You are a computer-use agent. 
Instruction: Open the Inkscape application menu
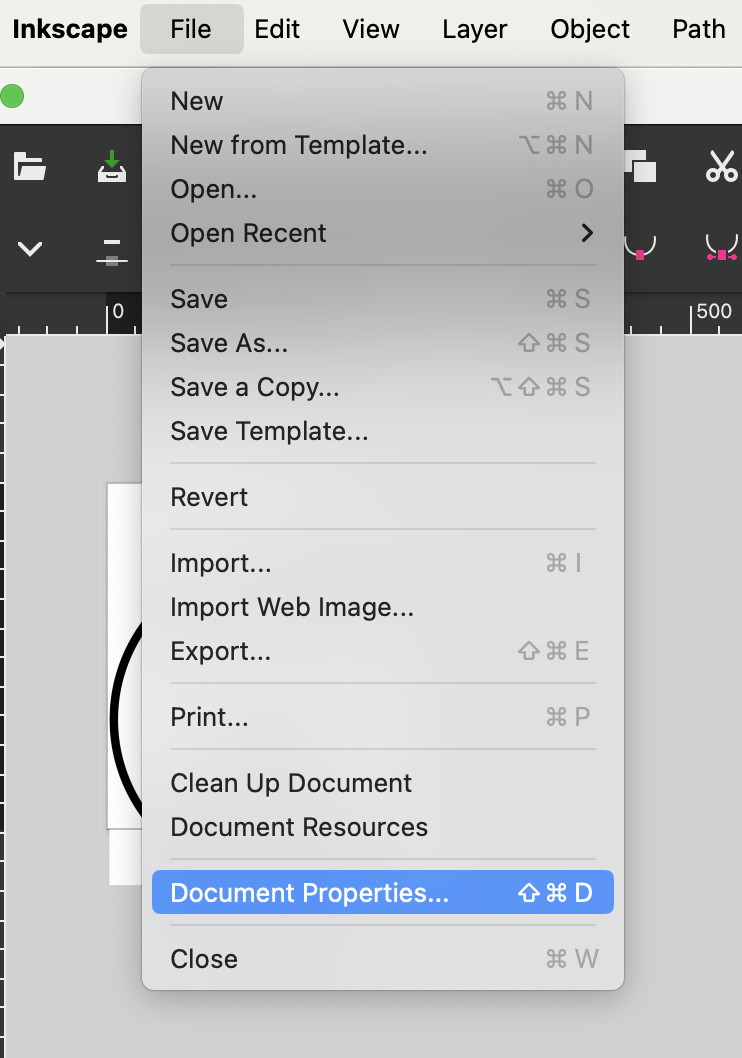pos(69,29)
